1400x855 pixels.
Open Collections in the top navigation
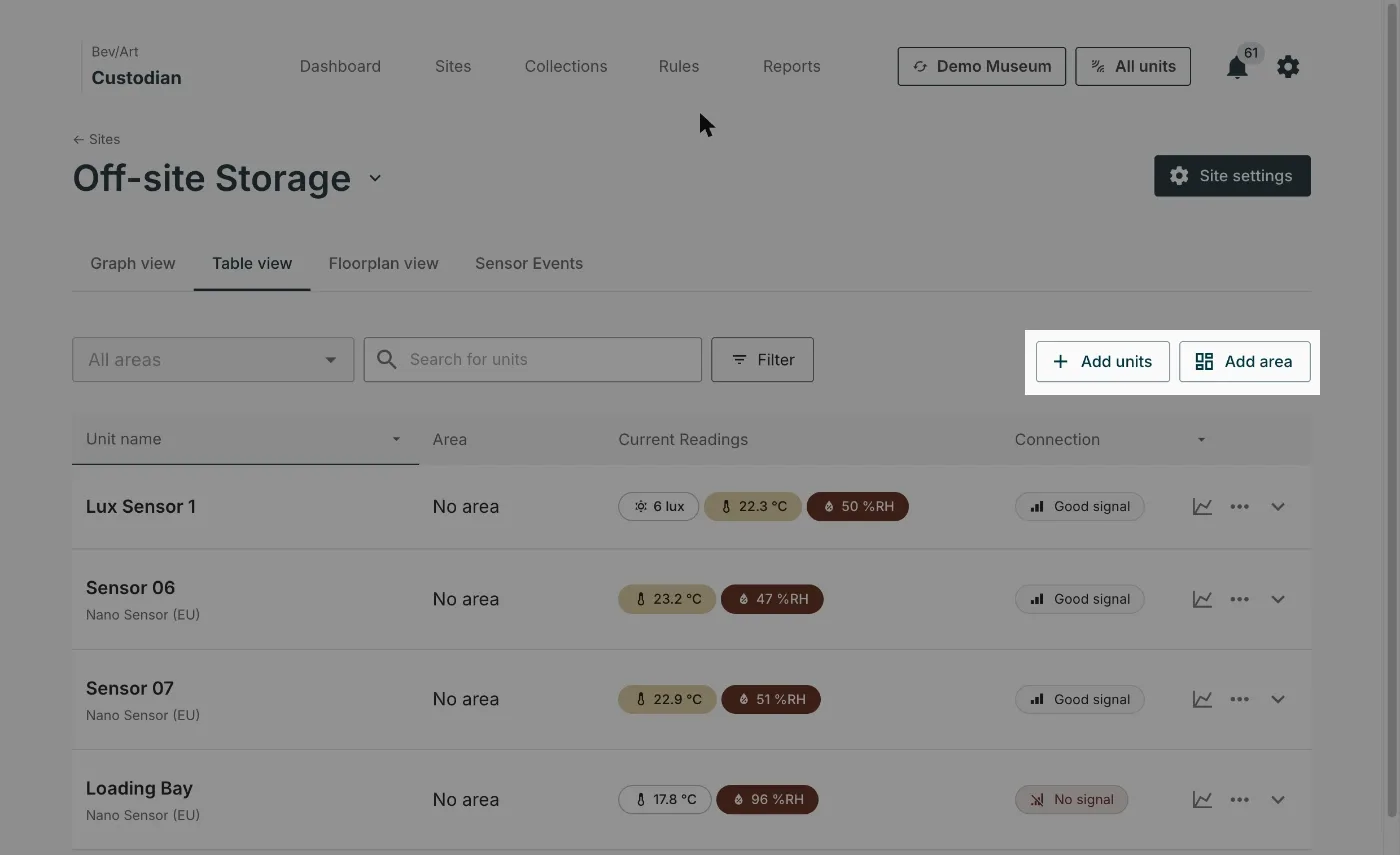coord(566,67)
